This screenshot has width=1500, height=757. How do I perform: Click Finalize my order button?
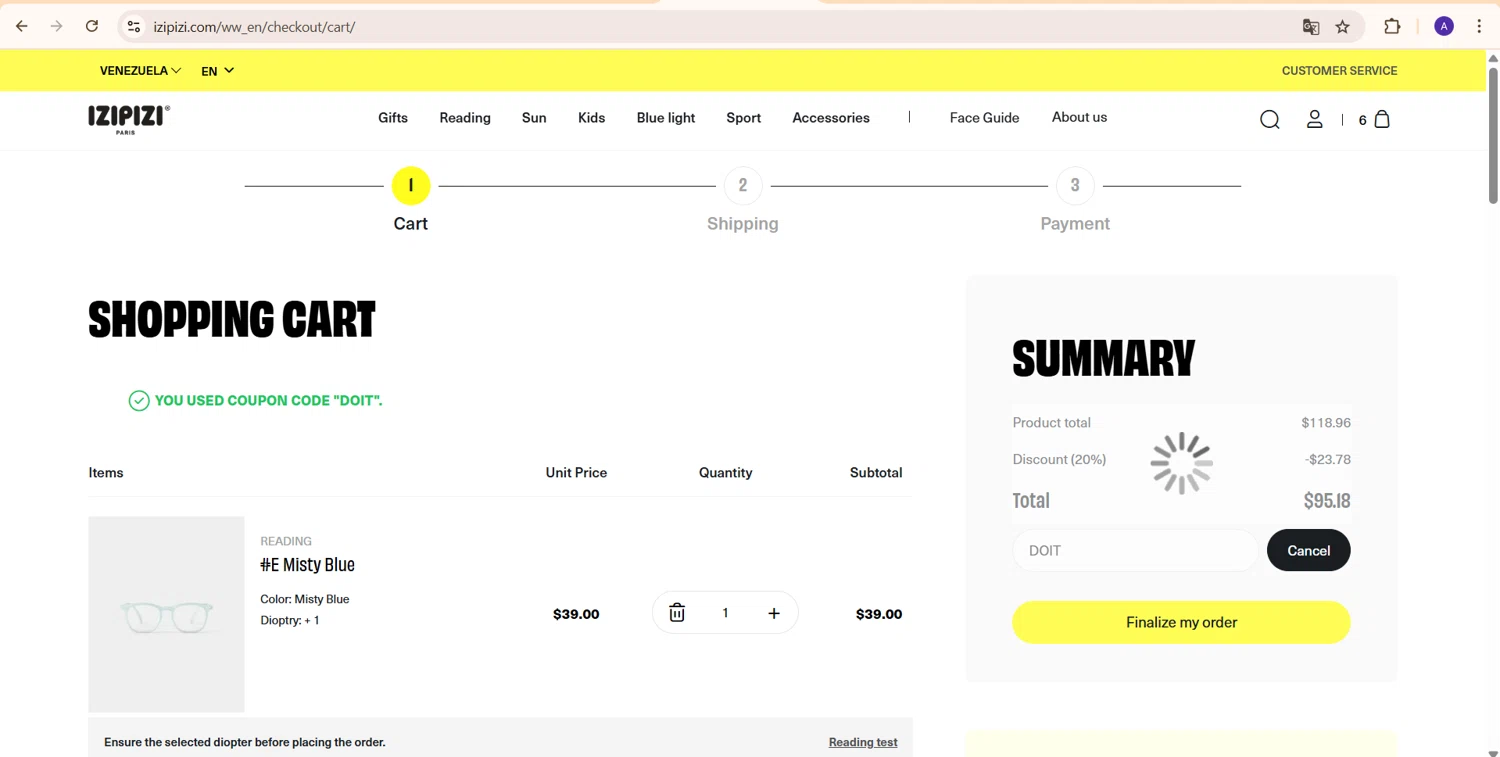click(1181, 622)
